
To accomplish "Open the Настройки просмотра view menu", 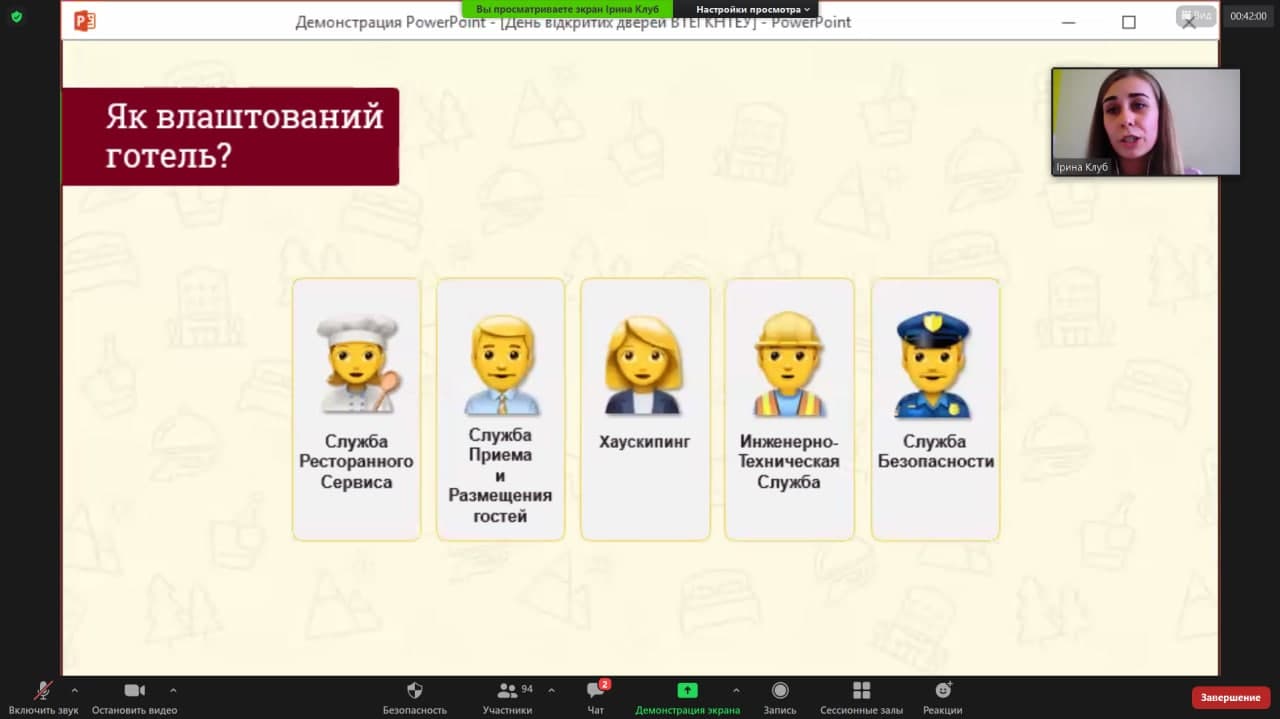I will pos(752,9).
